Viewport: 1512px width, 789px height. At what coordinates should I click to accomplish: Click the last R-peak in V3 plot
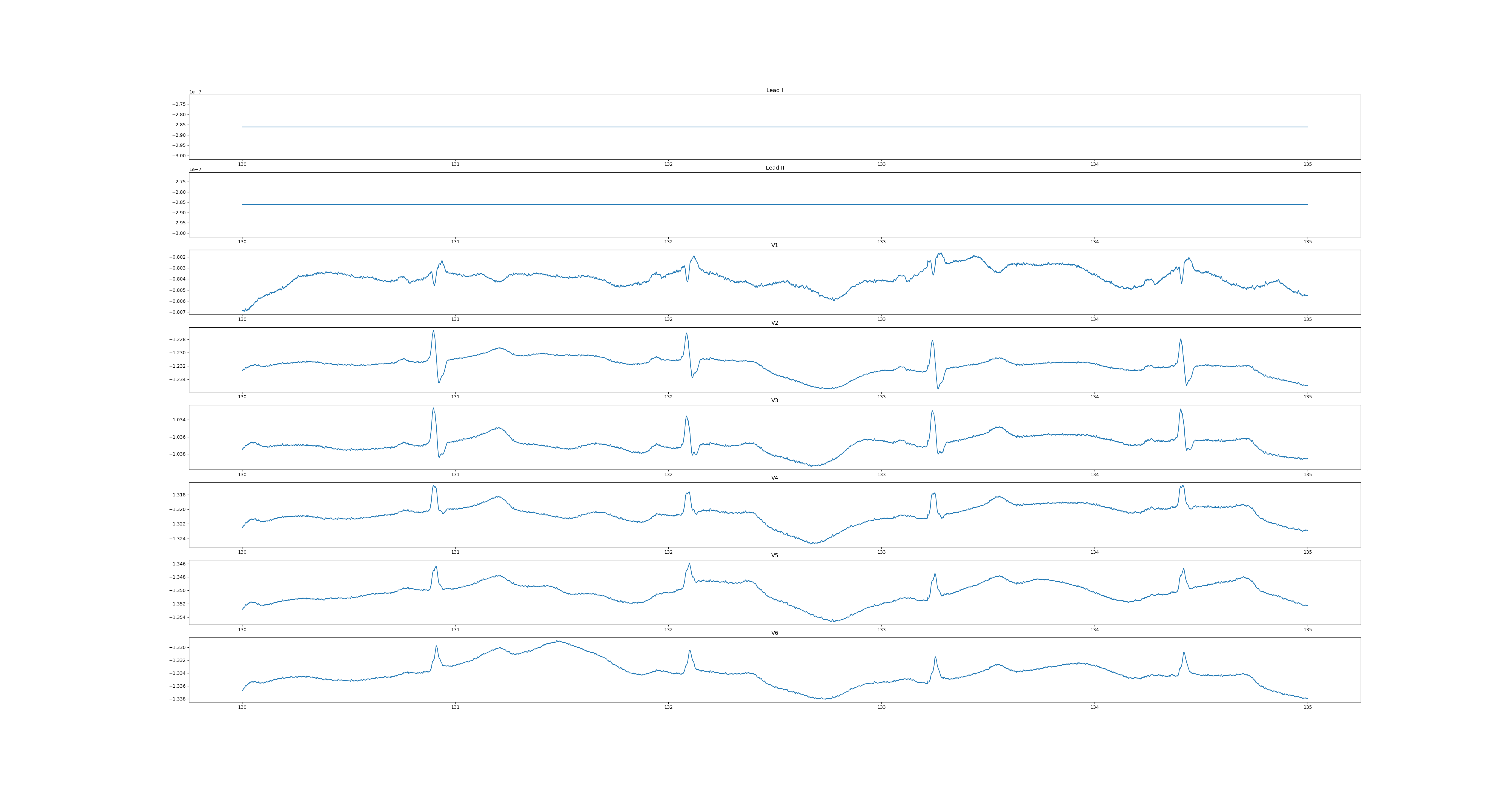click(1180, 410)
